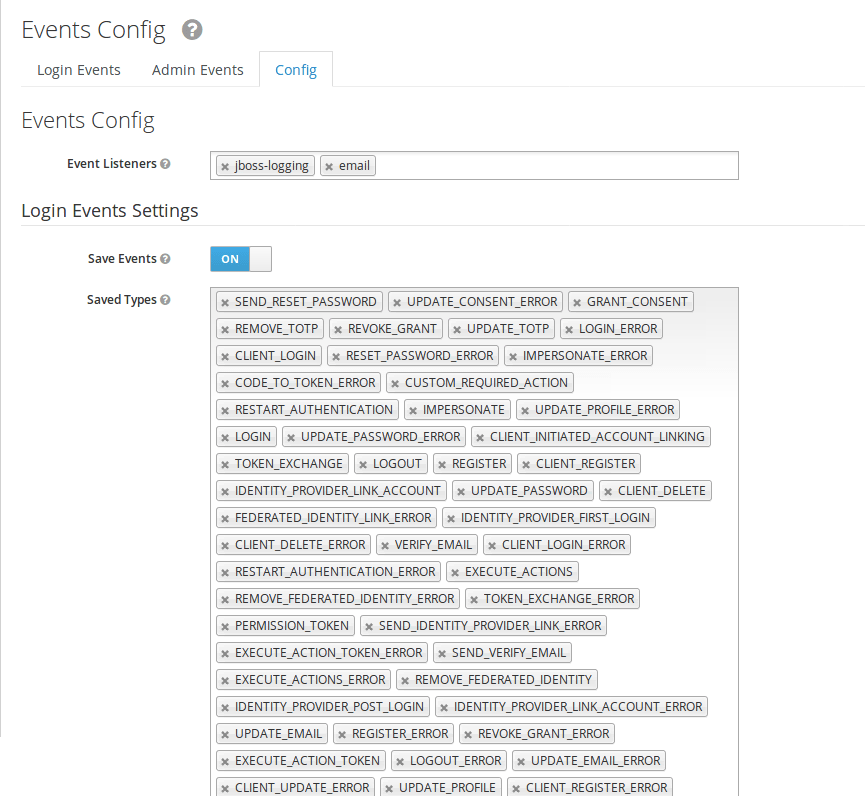Select the Config tab
865x796 pixels.
click(295, 70)
